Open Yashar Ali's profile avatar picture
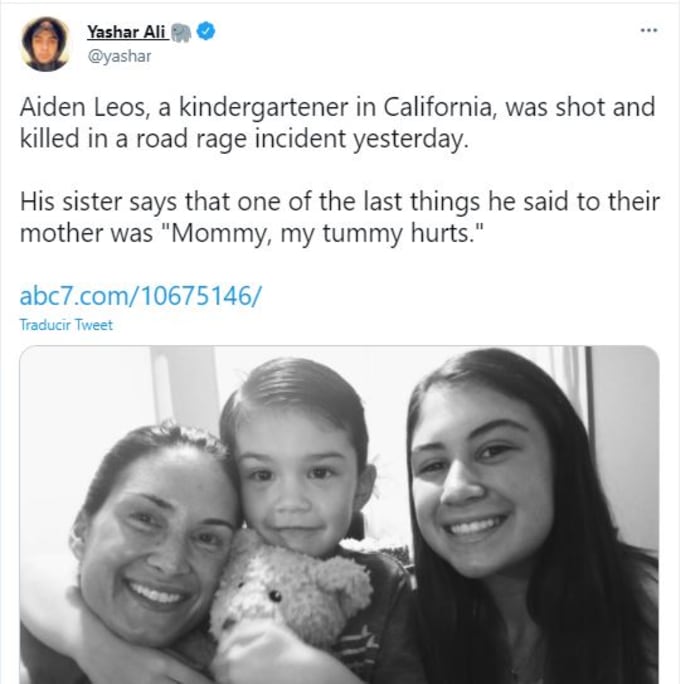The image size is (700, 684). (45, 44)
